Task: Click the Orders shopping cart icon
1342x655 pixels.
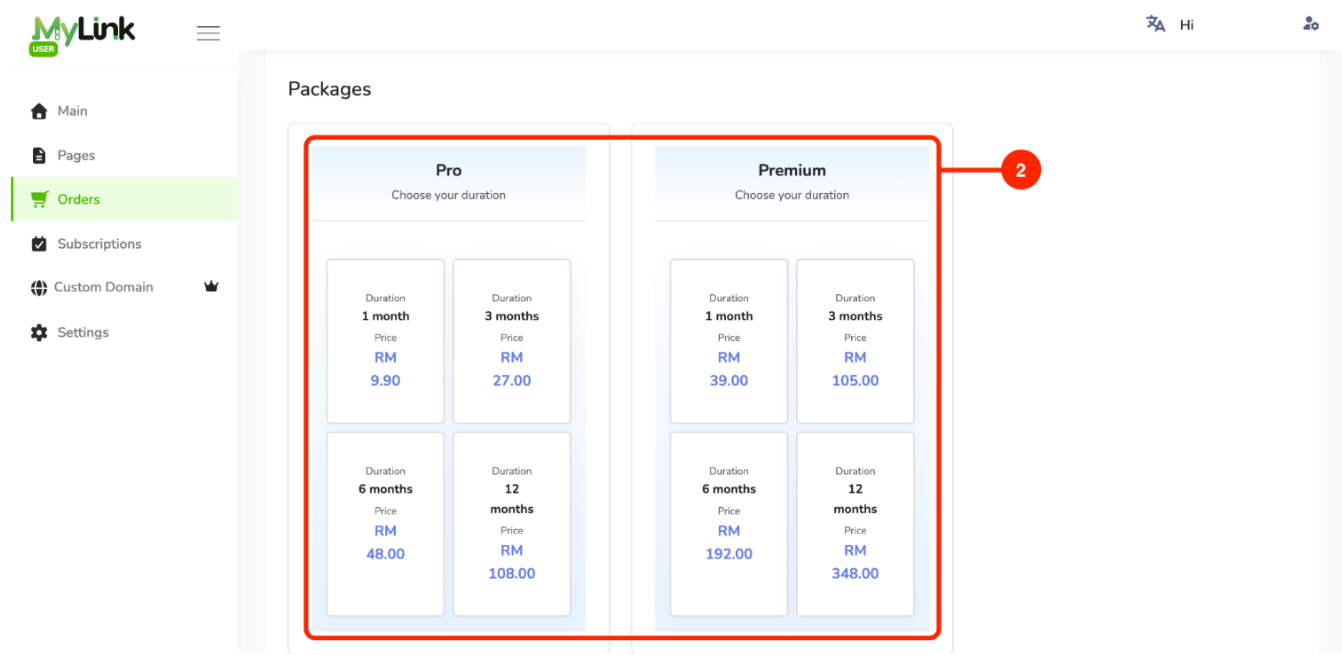Action: (39, 199)
